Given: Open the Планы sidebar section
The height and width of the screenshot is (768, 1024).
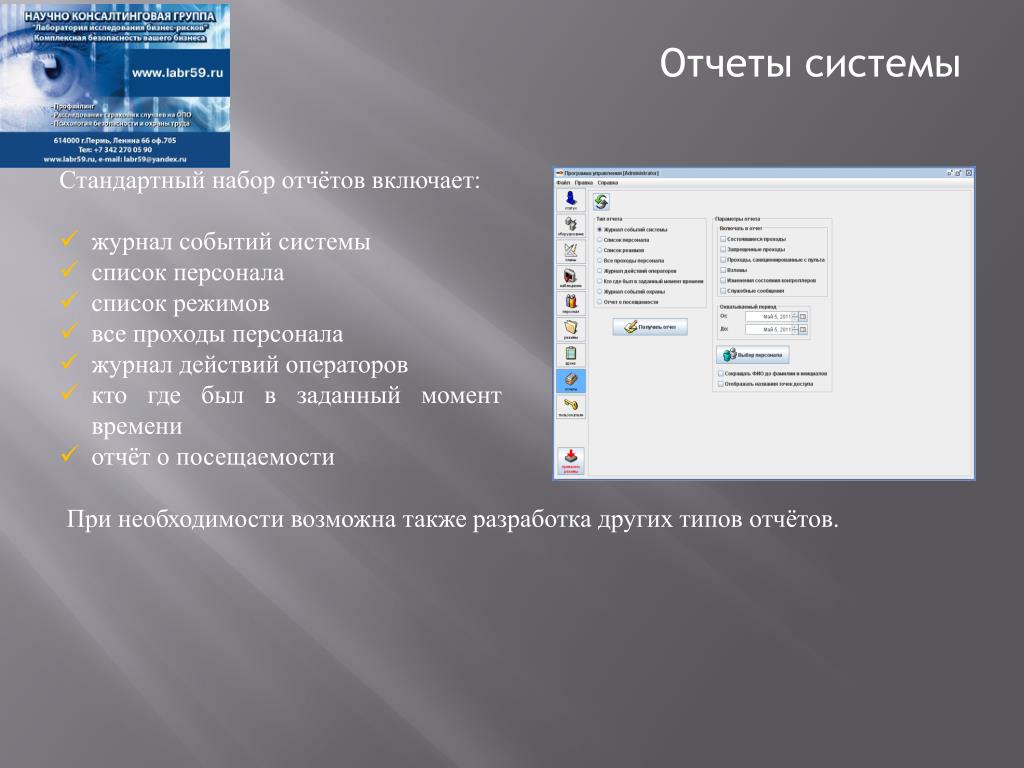Looking at the screenshot, I should pos(571,252).
